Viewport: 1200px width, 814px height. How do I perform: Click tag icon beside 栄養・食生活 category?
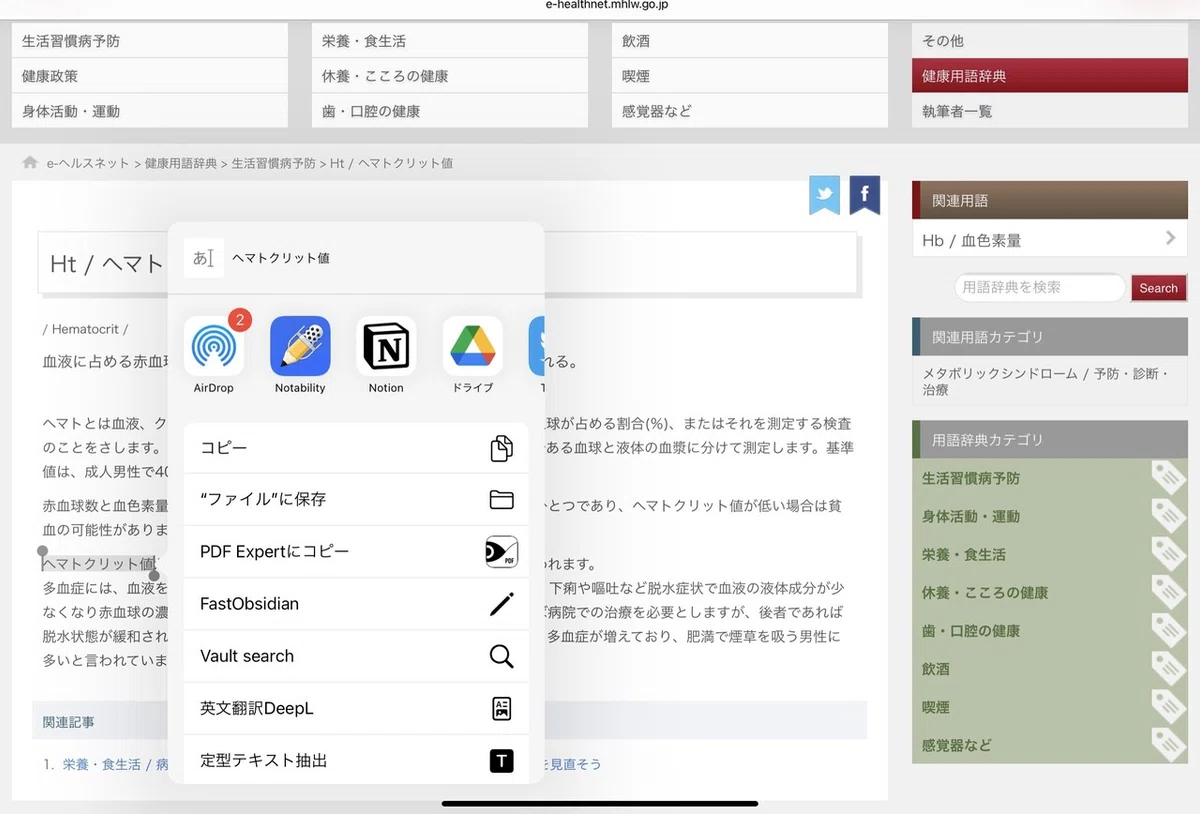tap(1168, 555)
